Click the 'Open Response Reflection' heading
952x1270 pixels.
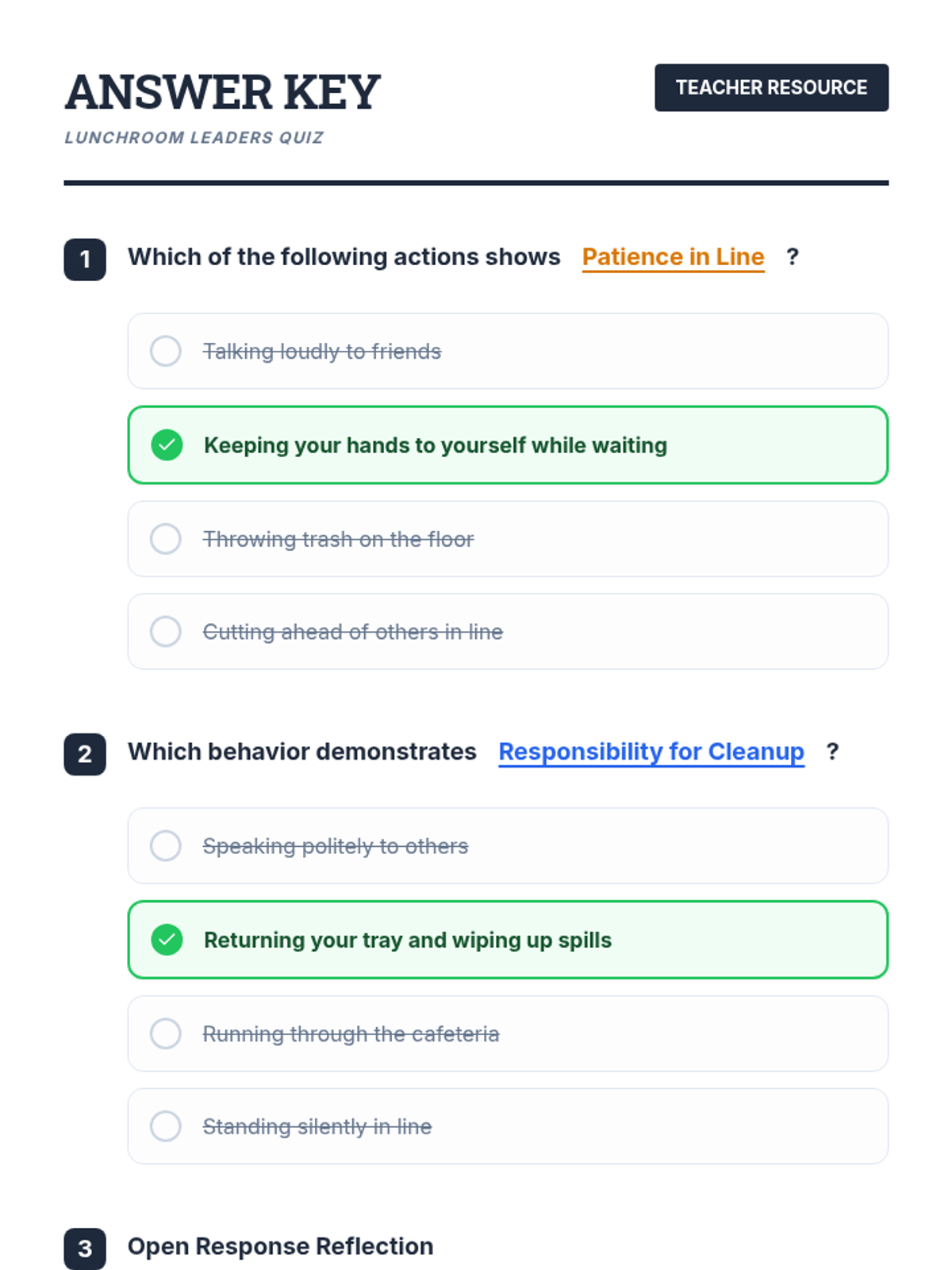pyautogui.click(x=280, y=1246)
